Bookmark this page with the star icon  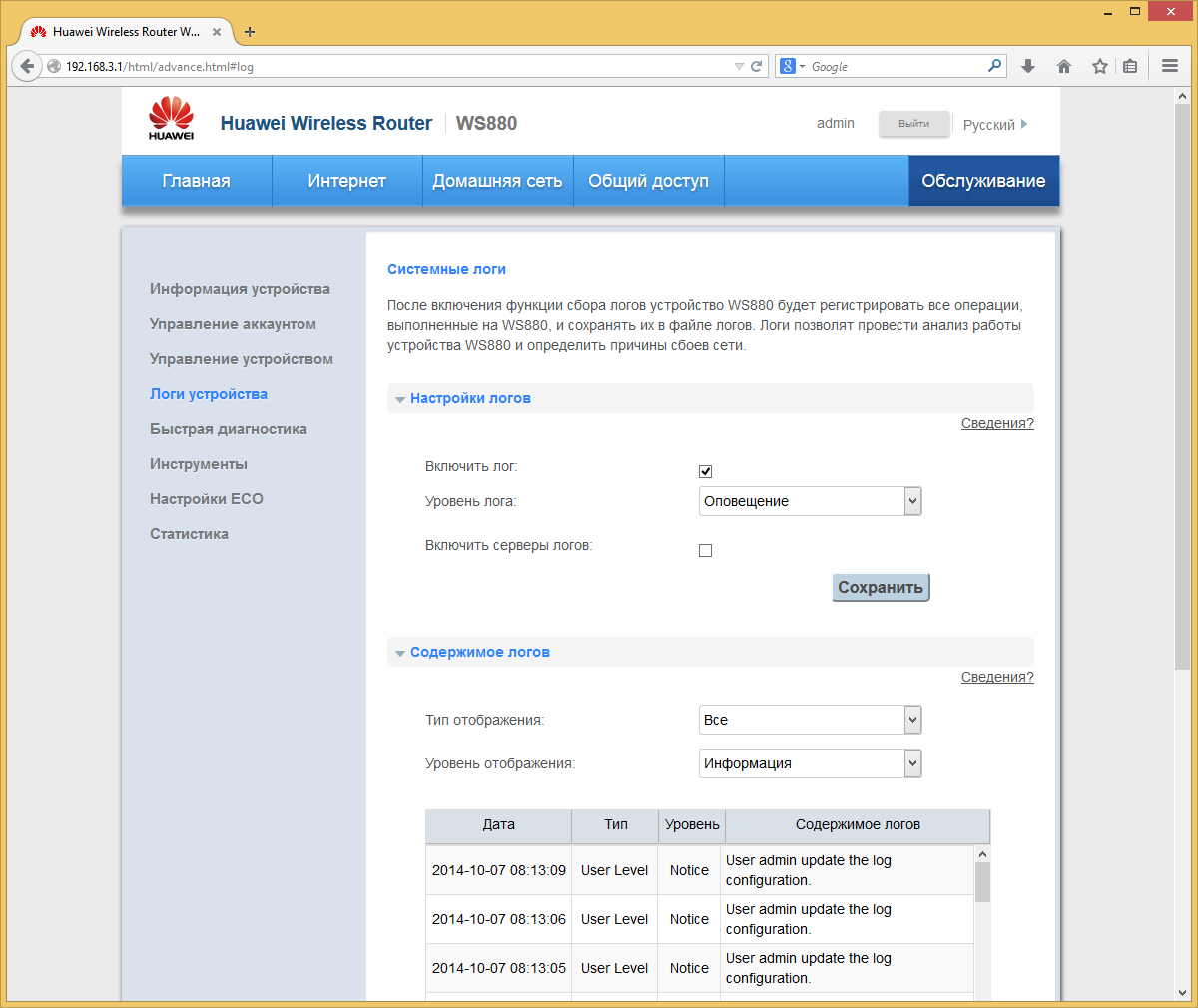coord(1099,66)
